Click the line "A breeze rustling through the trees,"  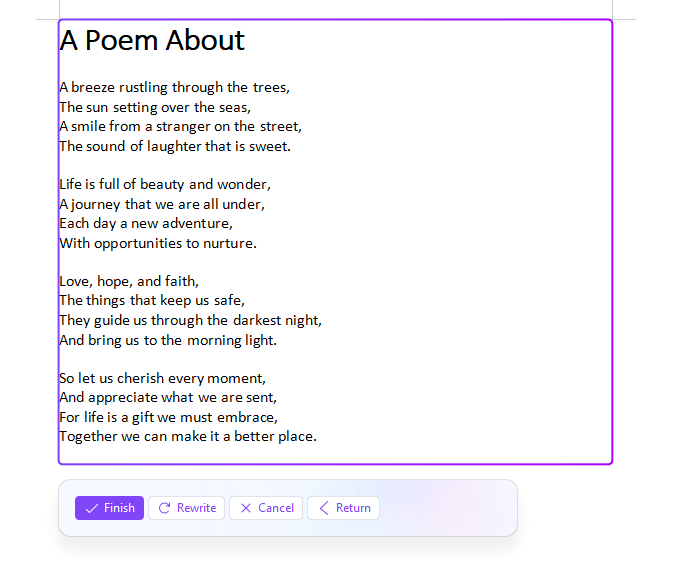174,87
